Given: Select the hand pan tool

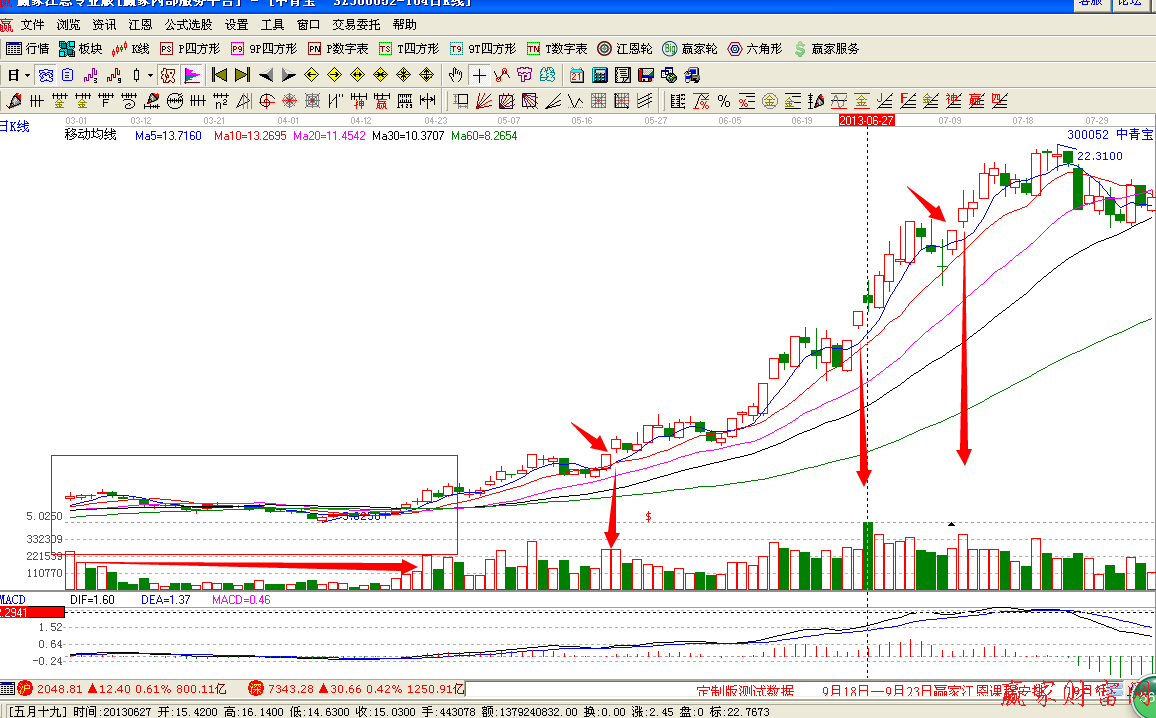Looking at the screenshot, I should (456, 75).
